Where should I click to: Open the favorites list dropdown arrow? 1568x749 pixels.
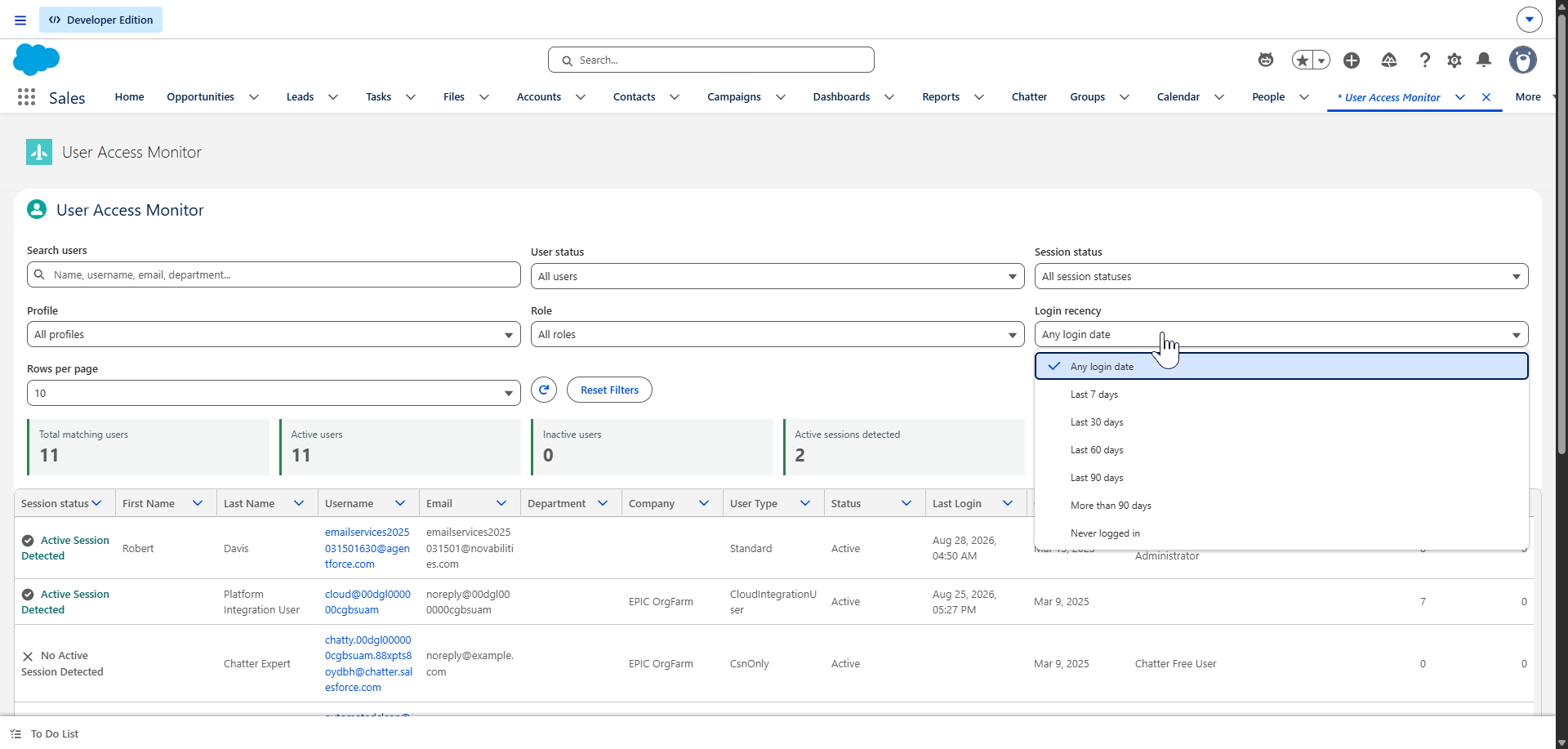pos(1321,60)
